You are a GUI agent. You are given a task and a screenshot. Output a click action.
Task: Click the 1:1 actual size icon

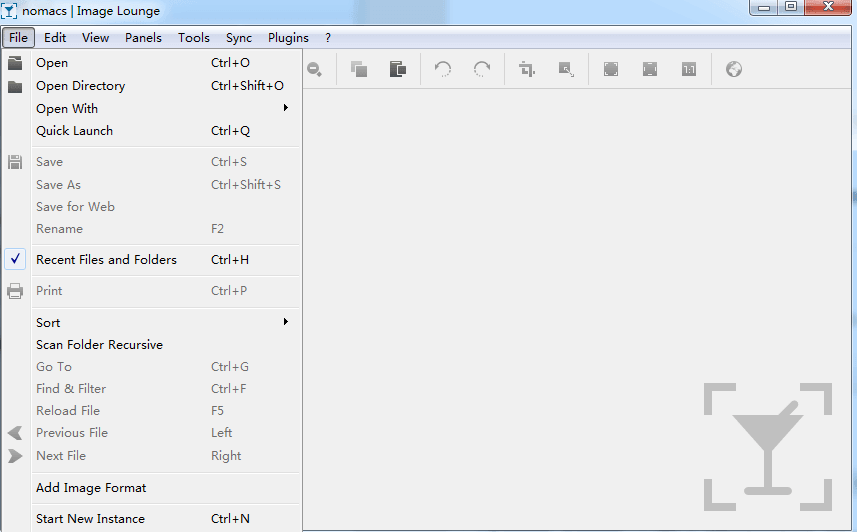click(x=689, y=69)
